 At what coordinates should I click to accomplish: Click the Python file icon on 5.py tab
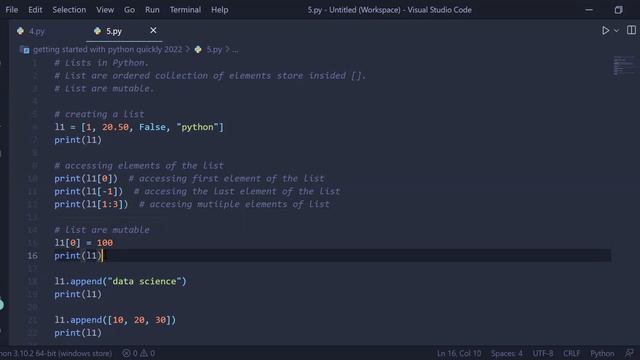pos(97,31)
